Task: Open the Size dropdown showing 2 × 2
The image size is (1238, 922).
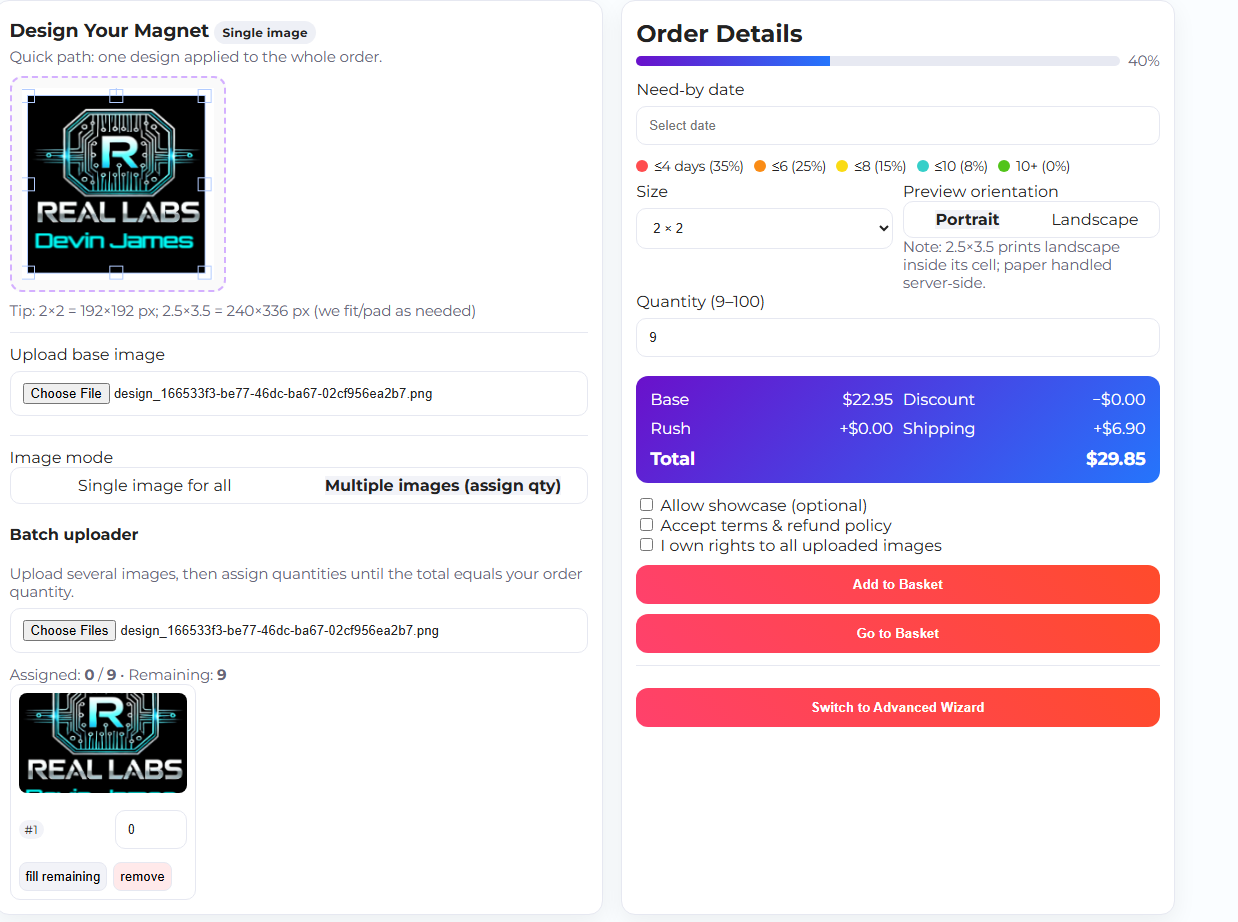Action: tap(764, 228)
